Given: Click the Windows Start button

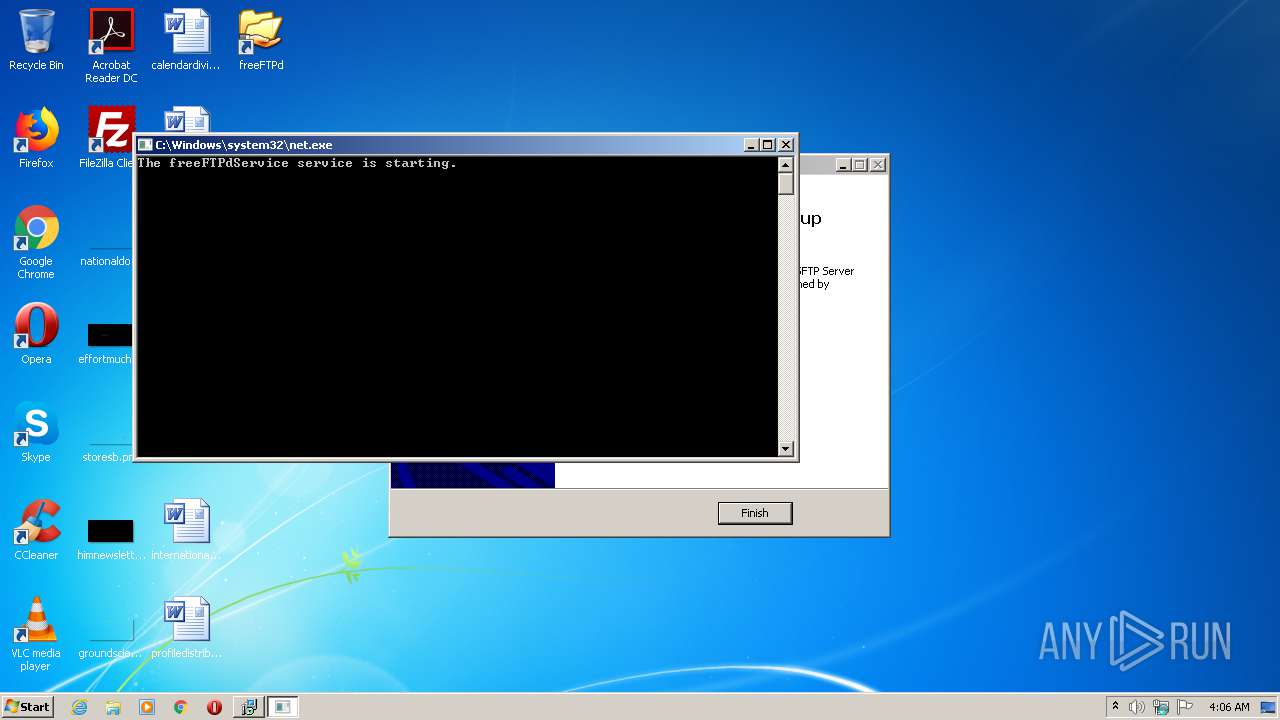Looking at the screenshot, I should [27, 706].
